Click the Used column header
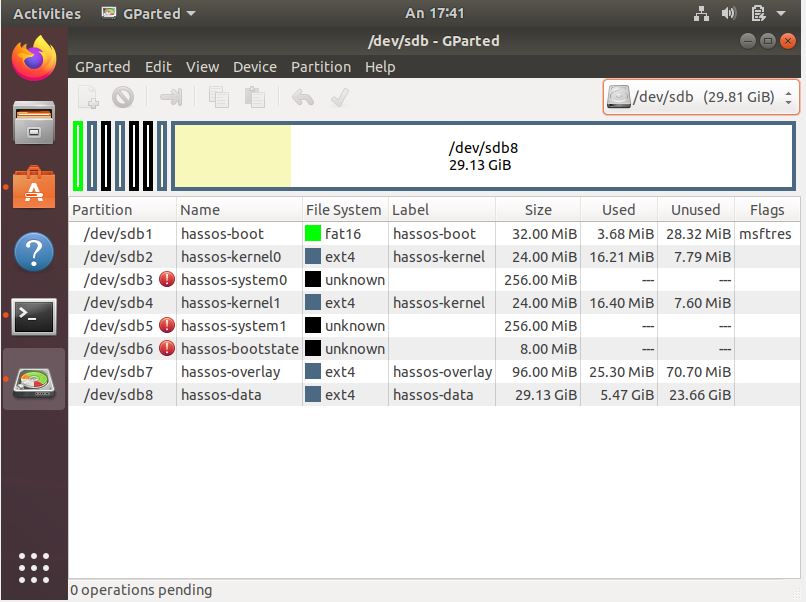 pyautogui.click(x=619, y=210)
